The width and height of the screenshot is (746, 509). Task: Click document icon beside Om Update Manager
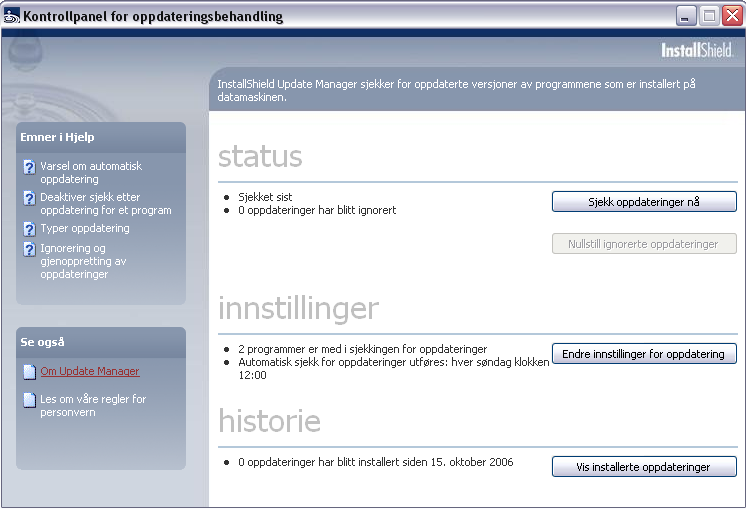[x=29, y=372]
